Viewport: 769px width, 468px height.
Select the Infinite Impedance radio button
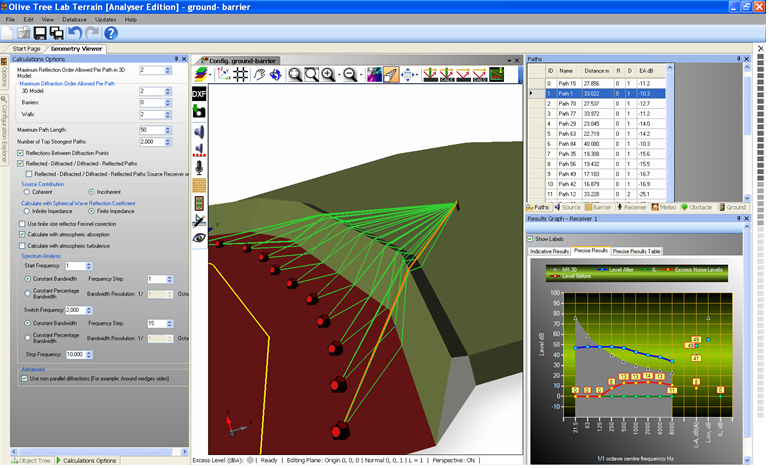coord(26,211)
